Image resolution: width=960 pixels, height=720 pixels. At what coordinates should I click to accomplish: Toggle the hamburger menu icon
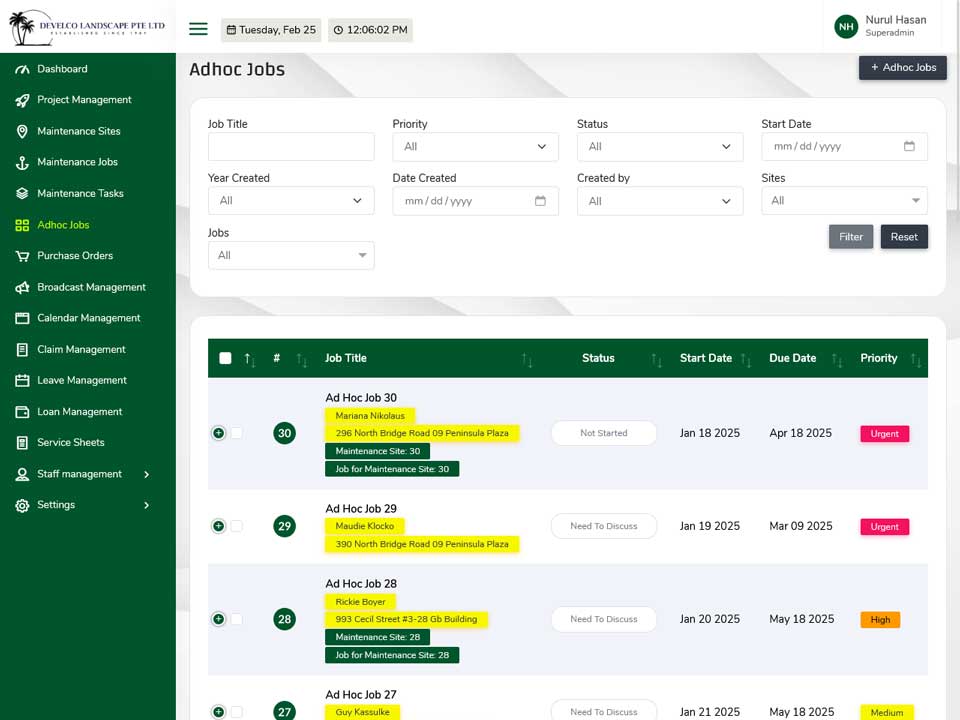[x=198, y=29]
